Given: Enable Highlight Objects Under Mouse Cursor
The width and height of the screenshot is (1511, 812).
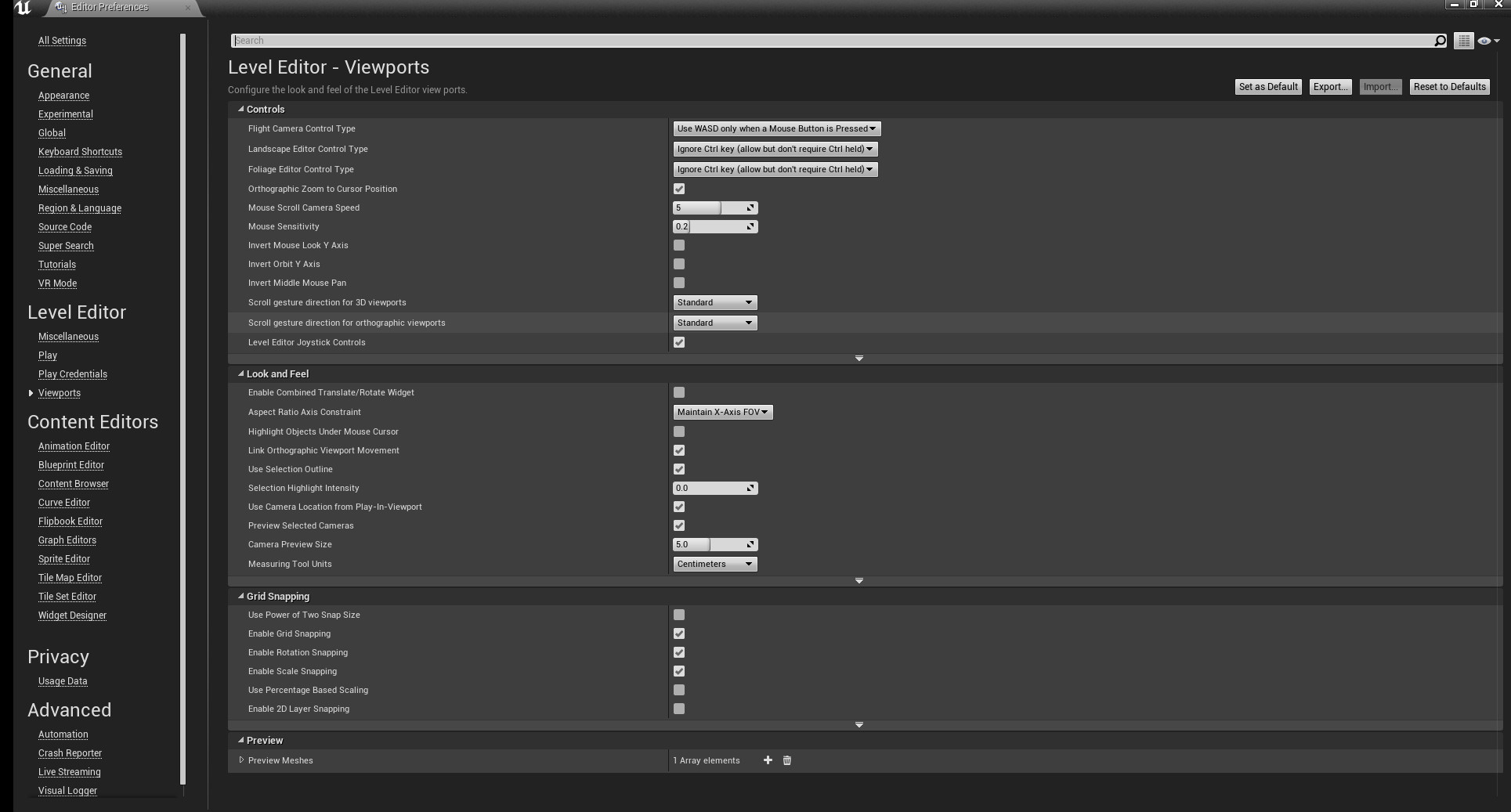Looking at the screenshot, I should [x=679, y=431].
